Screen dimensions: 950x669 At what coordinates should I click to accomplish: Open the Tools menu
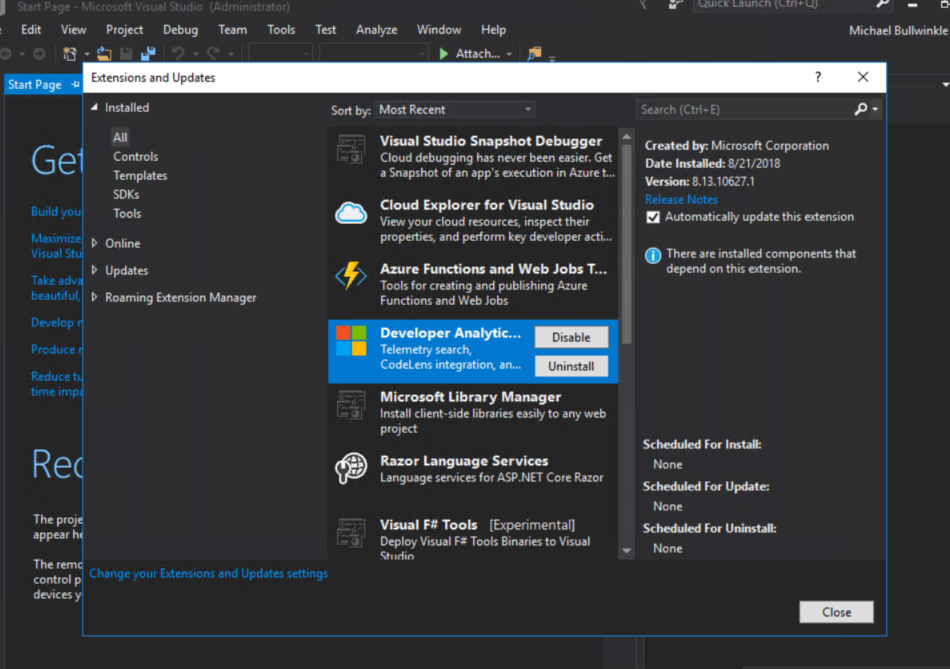(x=281, y=30)
